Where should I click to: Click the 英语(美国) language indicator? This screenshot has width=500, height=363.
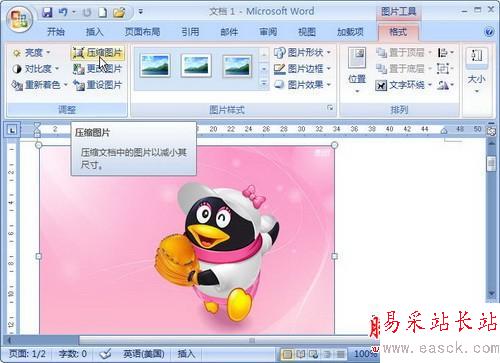click(x=144, y=354)
